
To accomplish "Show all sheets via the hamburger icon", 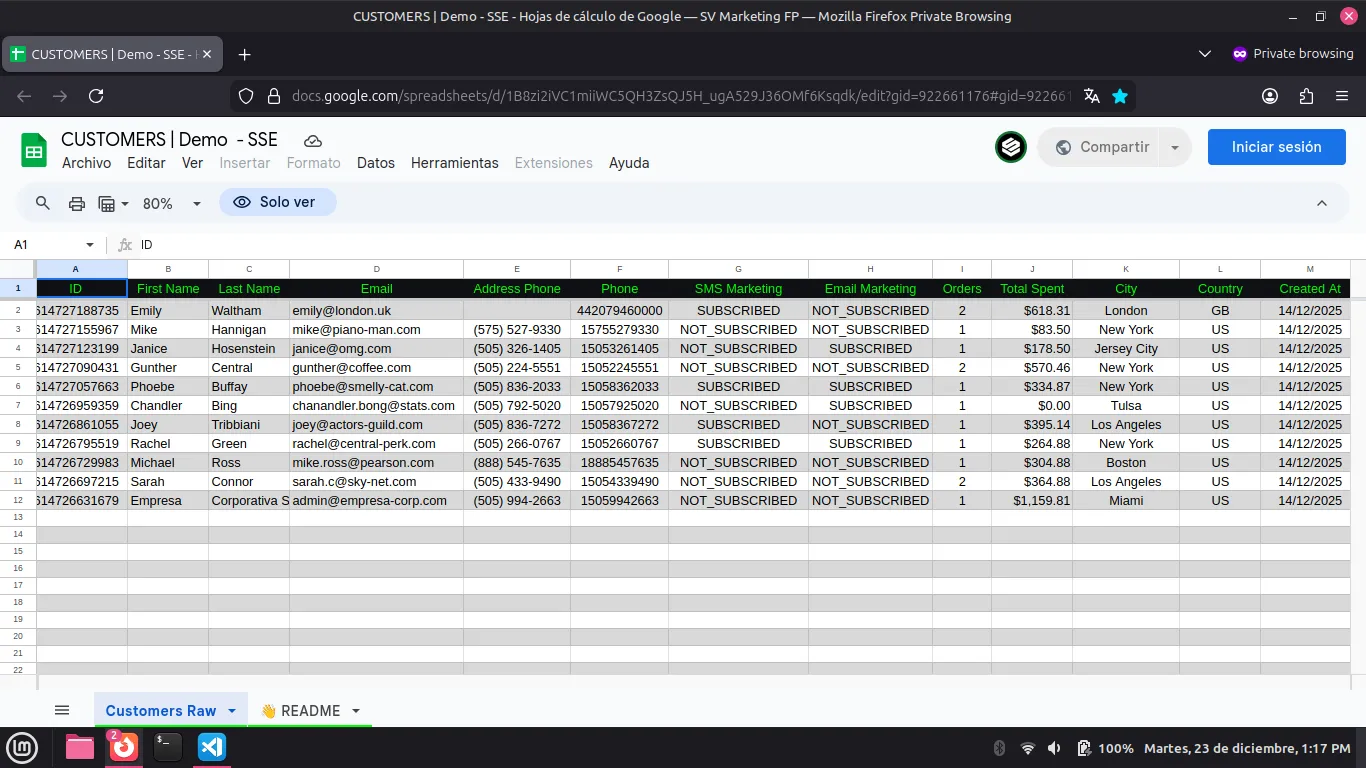I will click(62, 709).
